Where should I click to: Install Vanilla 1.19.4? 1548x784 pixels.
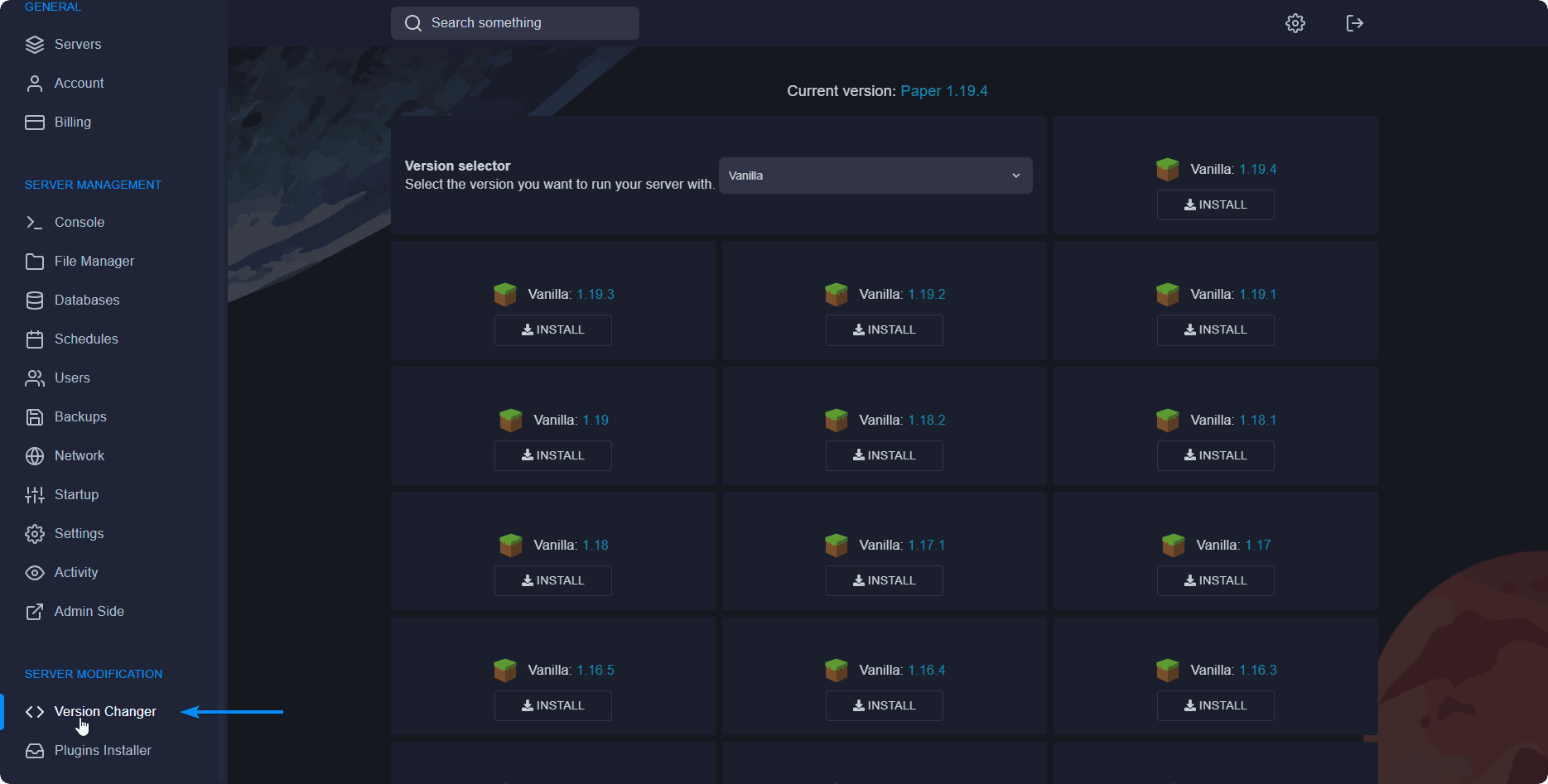tap(1215, 204)
